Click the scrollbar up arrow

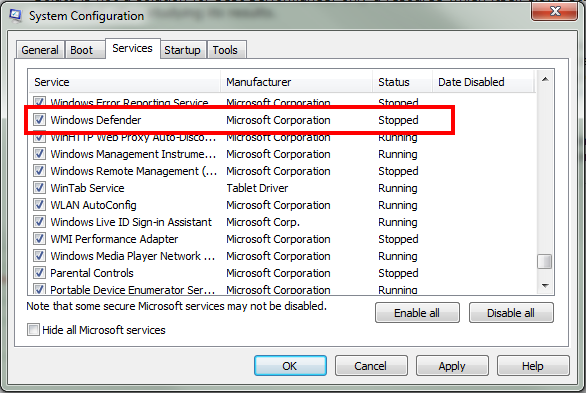click(545, 79)
